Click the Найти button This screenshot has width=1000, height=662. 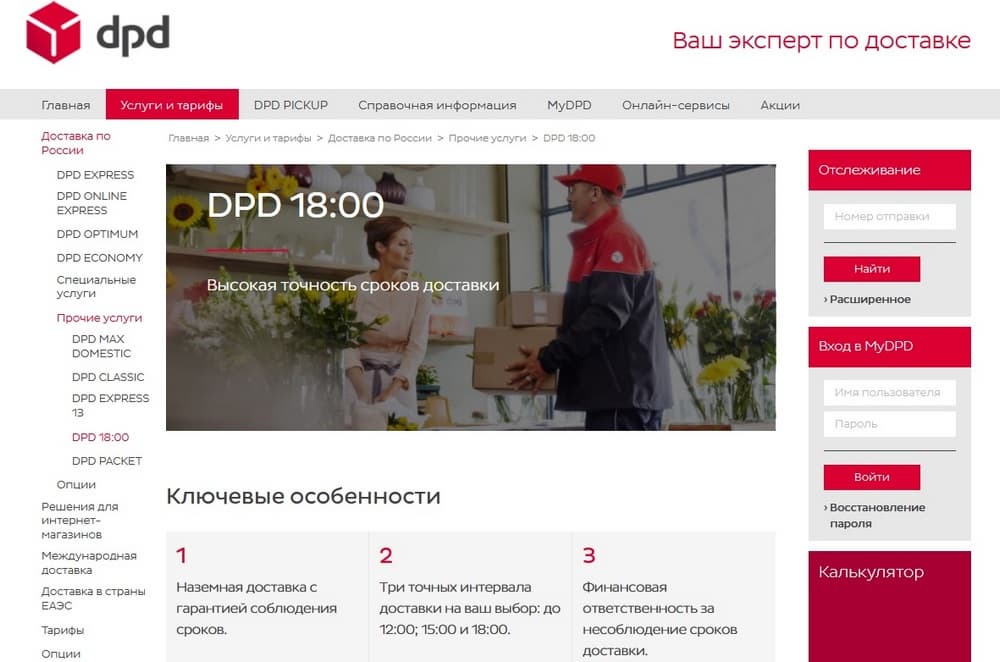pyautogui.click(x=872, y=269)
